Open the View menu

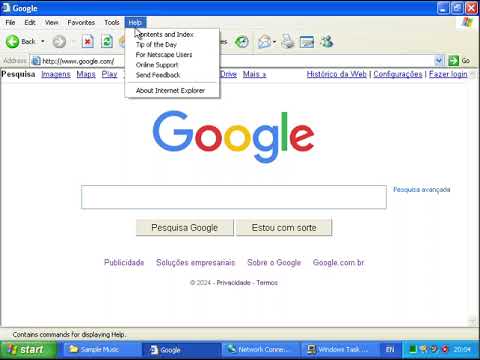click(x=51, y=23)
